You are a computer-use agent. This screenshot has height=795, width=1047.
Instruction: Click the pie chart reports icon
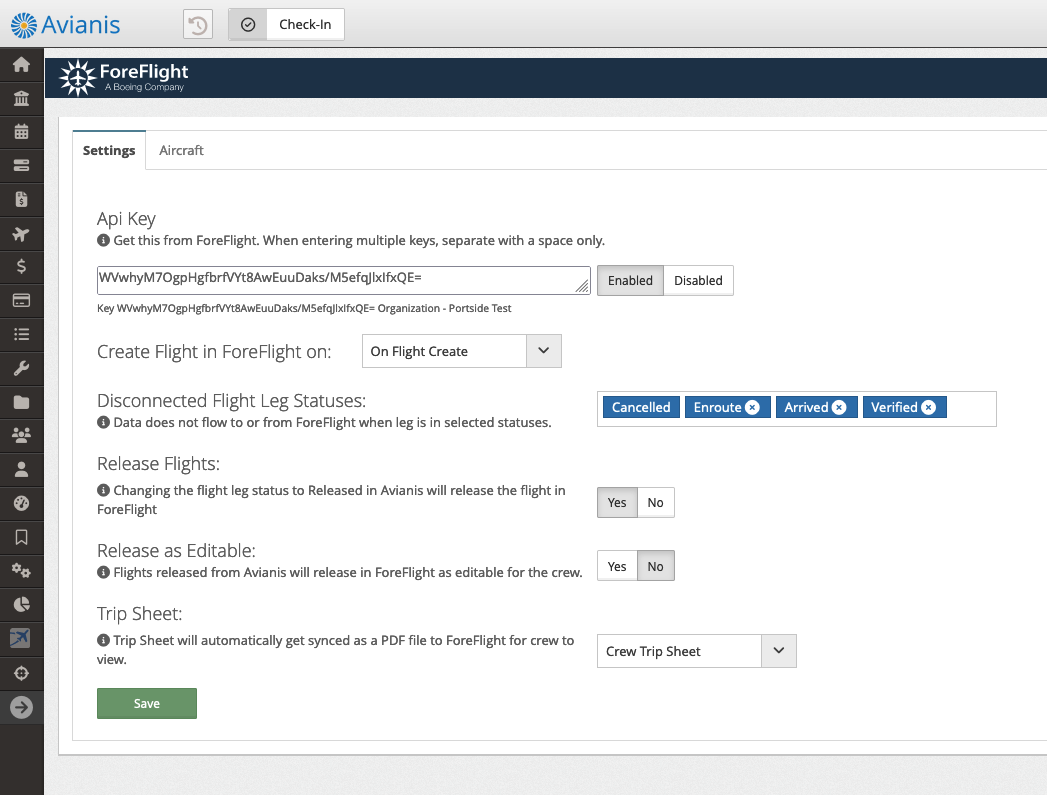pyautogui.click(x=21, y=604)
